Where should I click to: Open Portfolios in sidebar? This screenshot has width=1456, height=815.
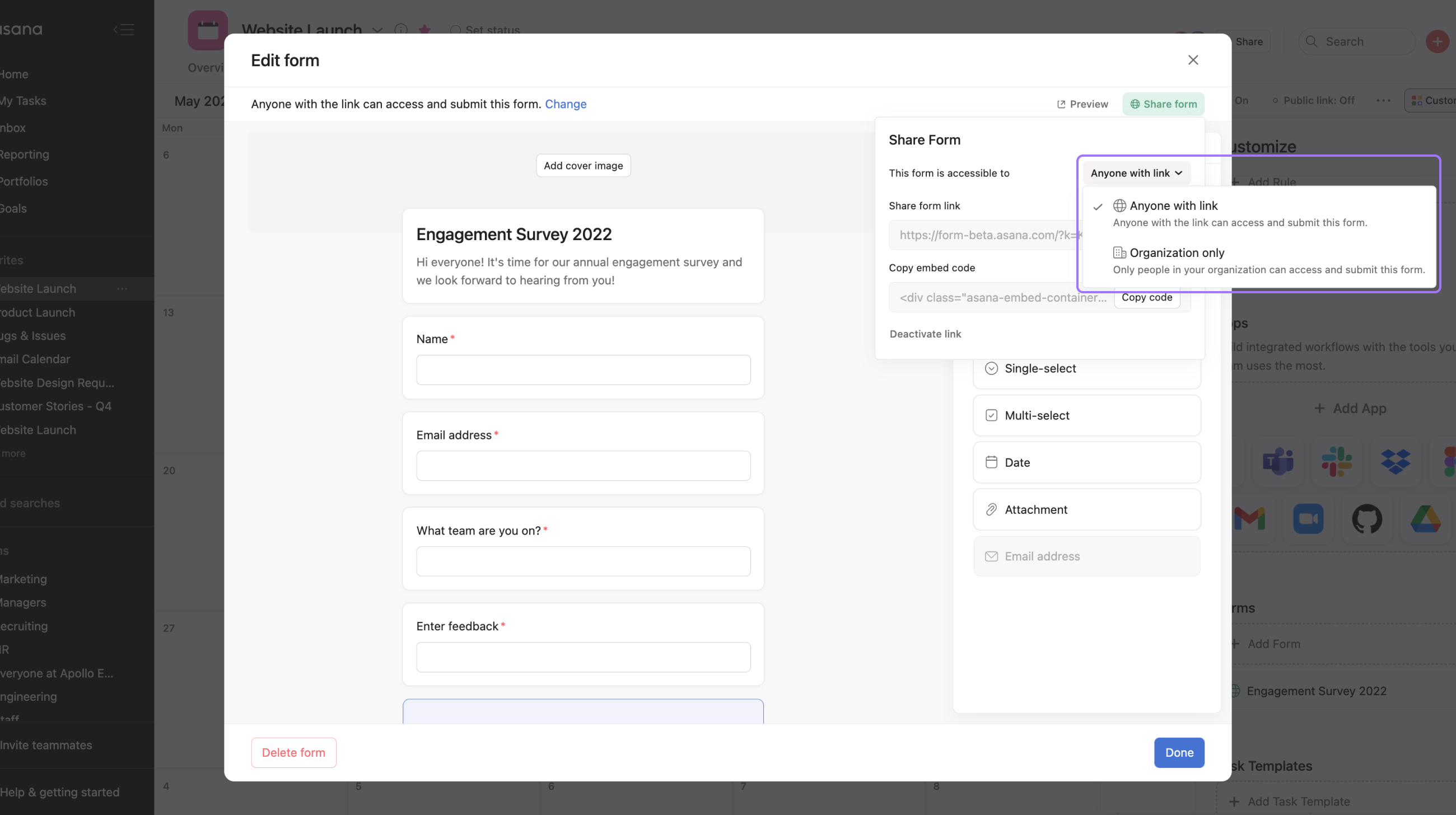(x=24, y=181)
